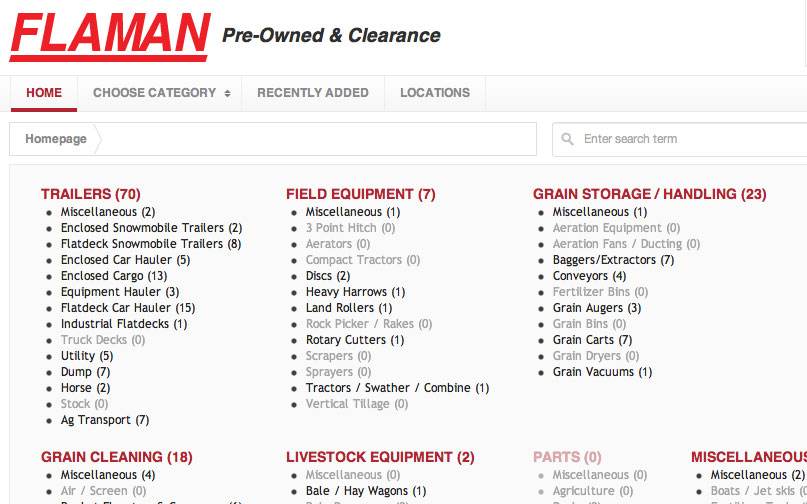Select Grain Vacuums (1)
Image resolution: width=807 pixels, height=504 pixels.
tap(602, 372)
